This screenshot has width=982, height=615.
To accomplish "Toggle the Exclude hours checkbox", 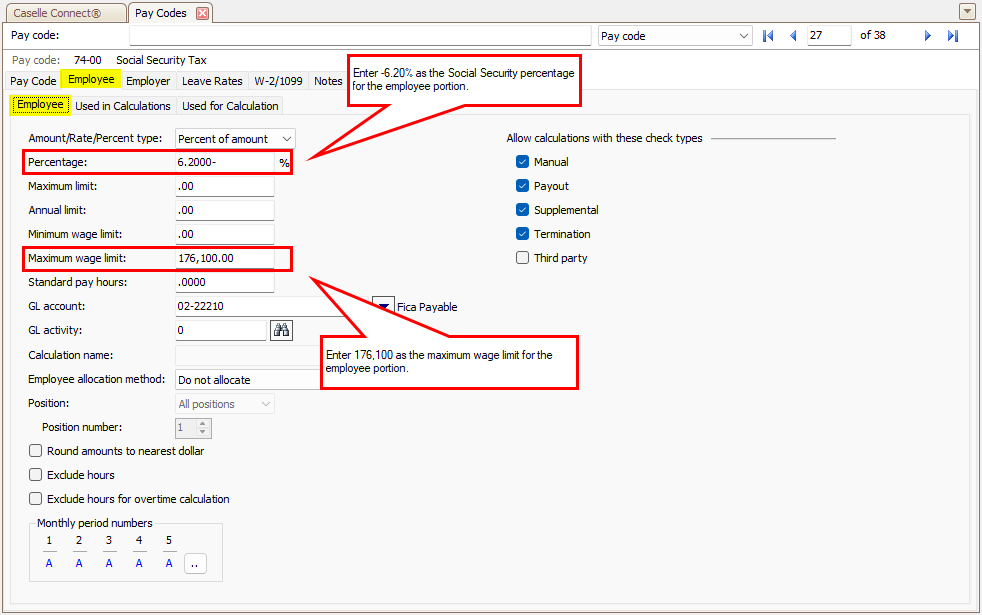I will [x=36, y=475].
